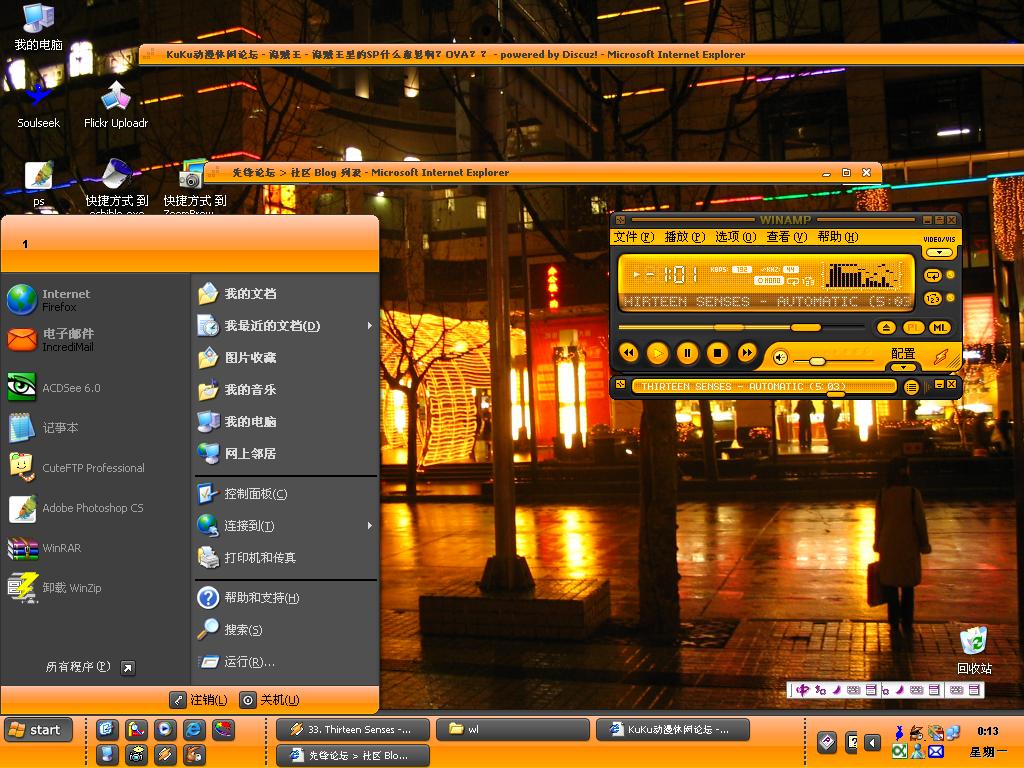Open 打印机和传真

click(x=286, y=558)
